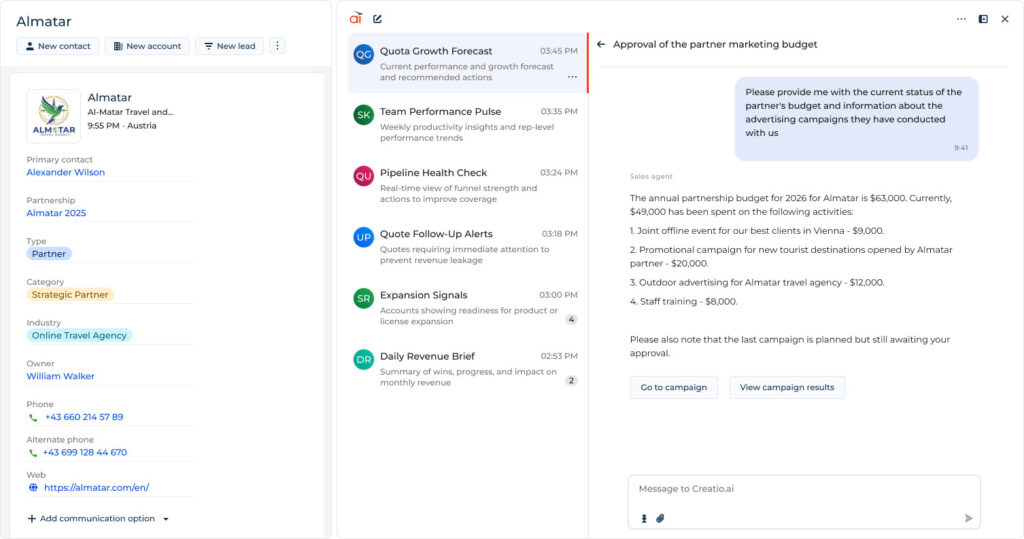Click the UP avatar of Quote Follow-Up Alerts
Screen dimensions: 1024x539
tap(364, 237)
